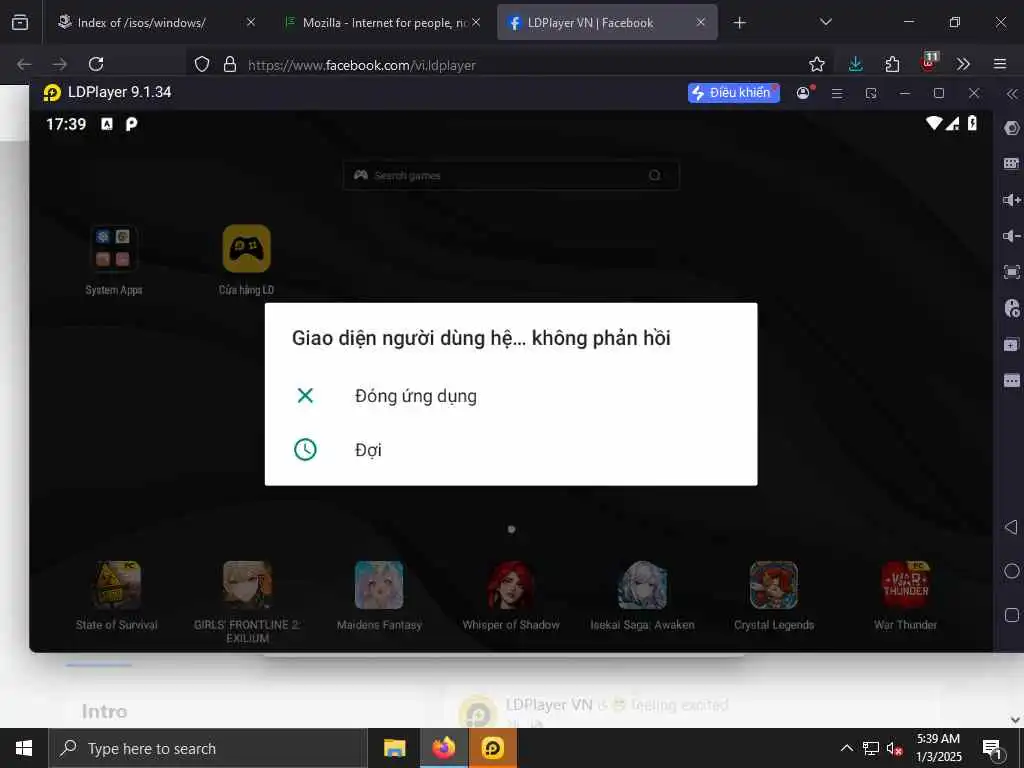1024x768 pixels.
Task: Decrease volume in LDPlayer sidebar
Action: pyautogui.click(x=1012, y=236)
